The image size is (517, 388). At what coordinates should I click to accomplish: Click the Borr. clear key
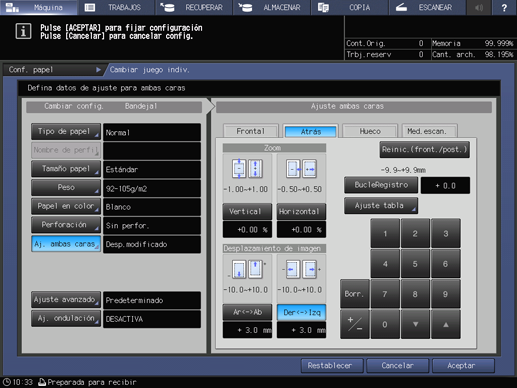coord(355,294)
